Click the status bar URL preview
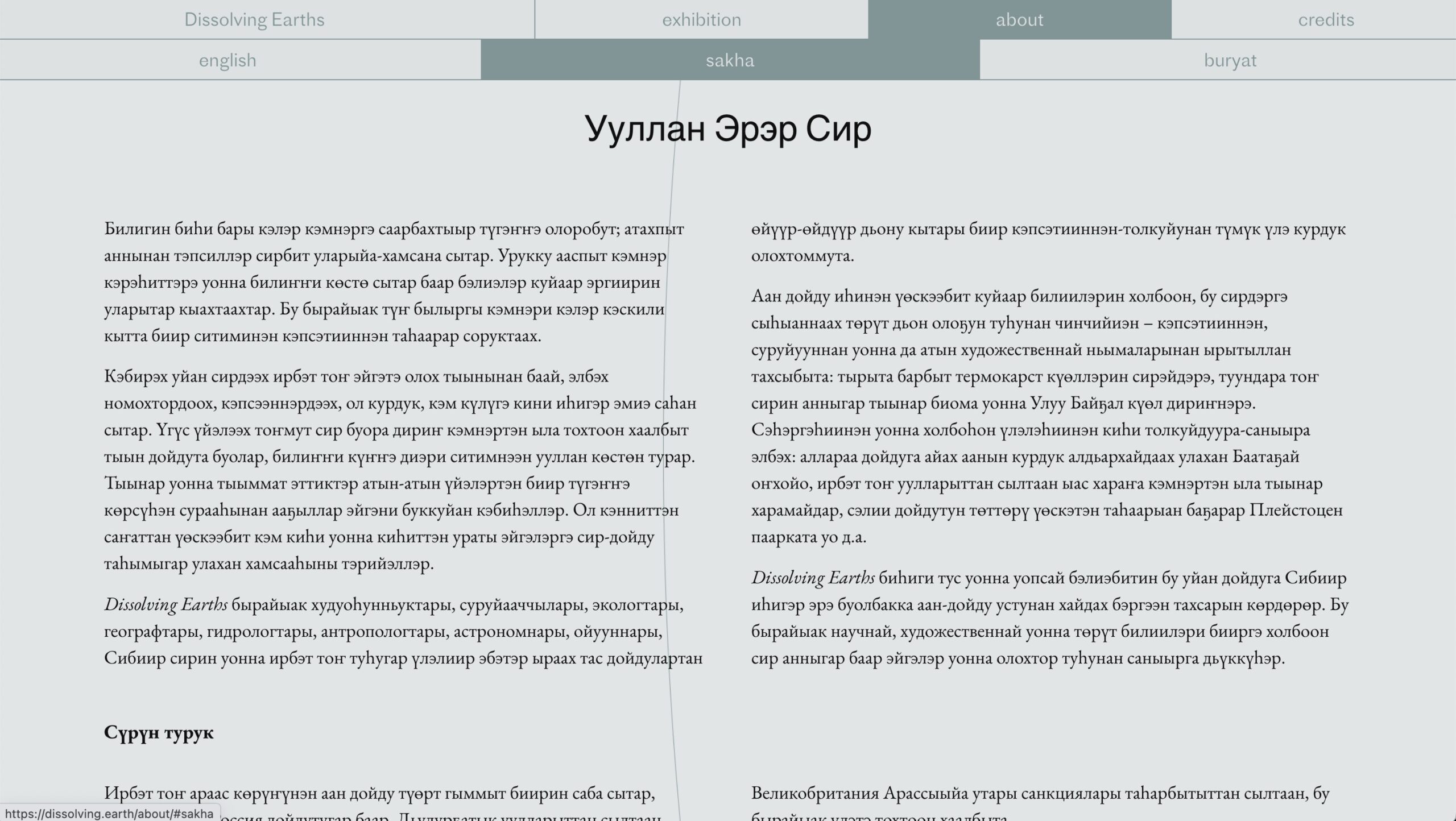1456x821 pixels. (109, 814)
